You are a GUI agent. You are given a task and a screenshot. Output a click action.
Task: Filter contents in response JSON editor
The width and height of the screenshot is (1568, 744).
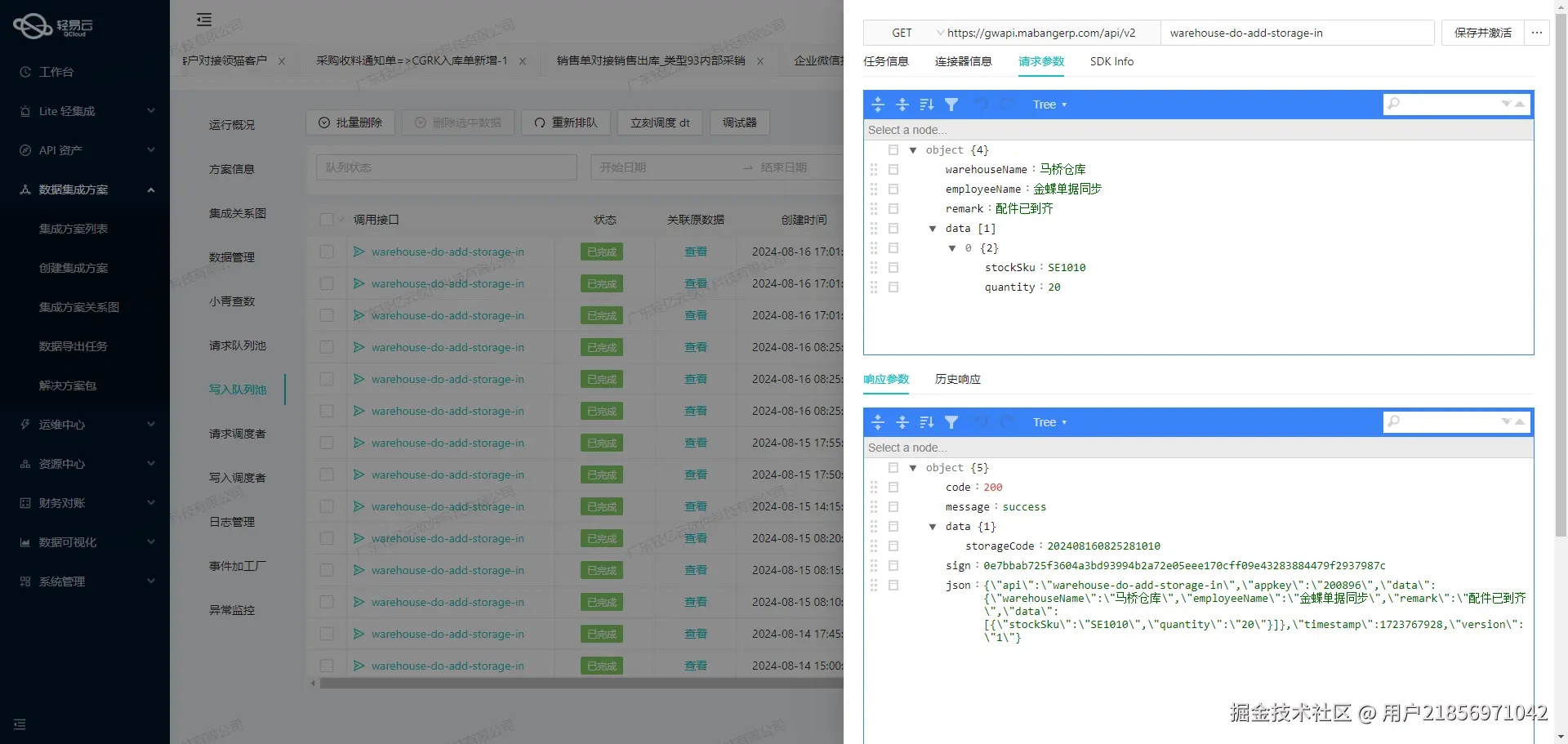point(951,422)
